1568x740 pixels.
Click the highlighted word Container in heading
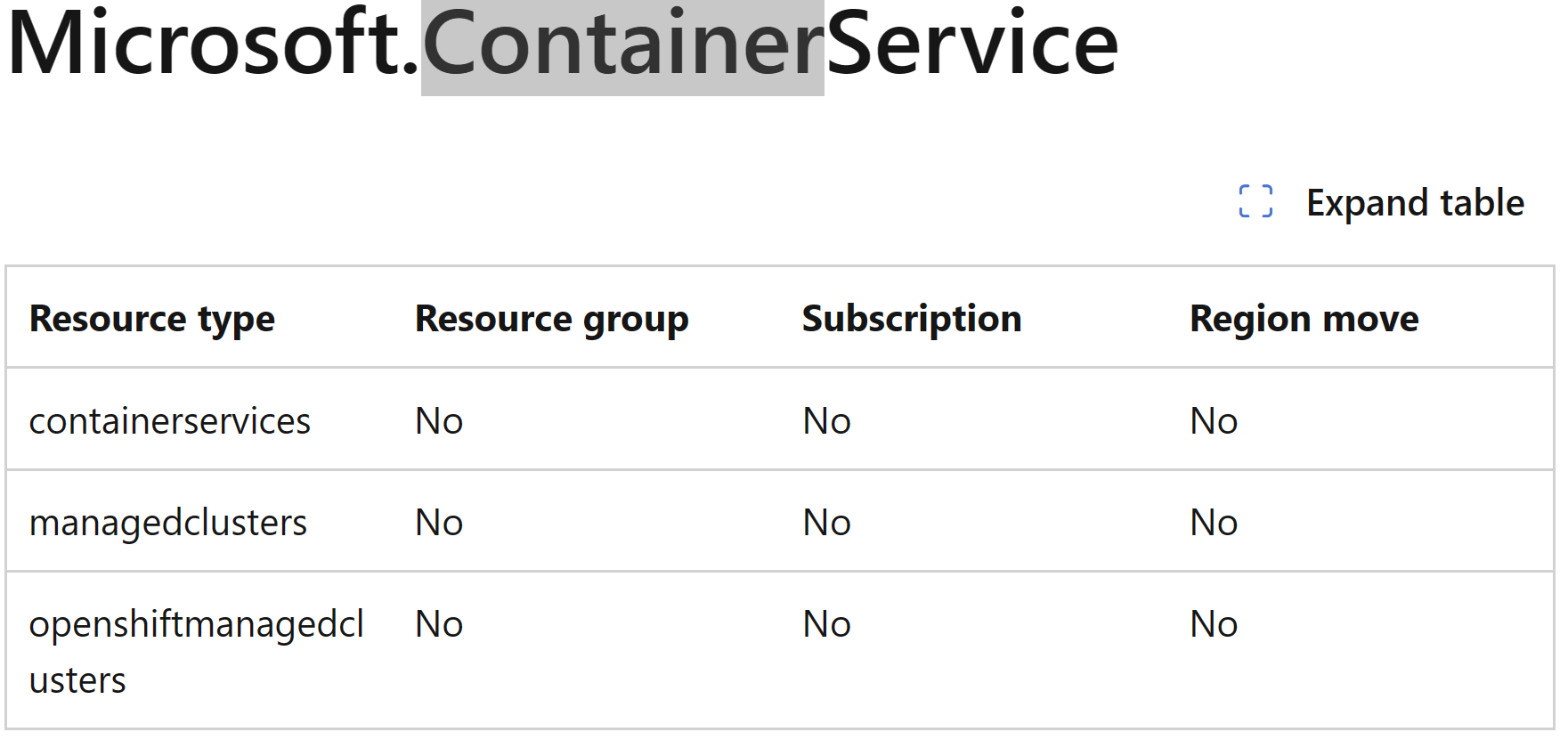click(622, 46)
